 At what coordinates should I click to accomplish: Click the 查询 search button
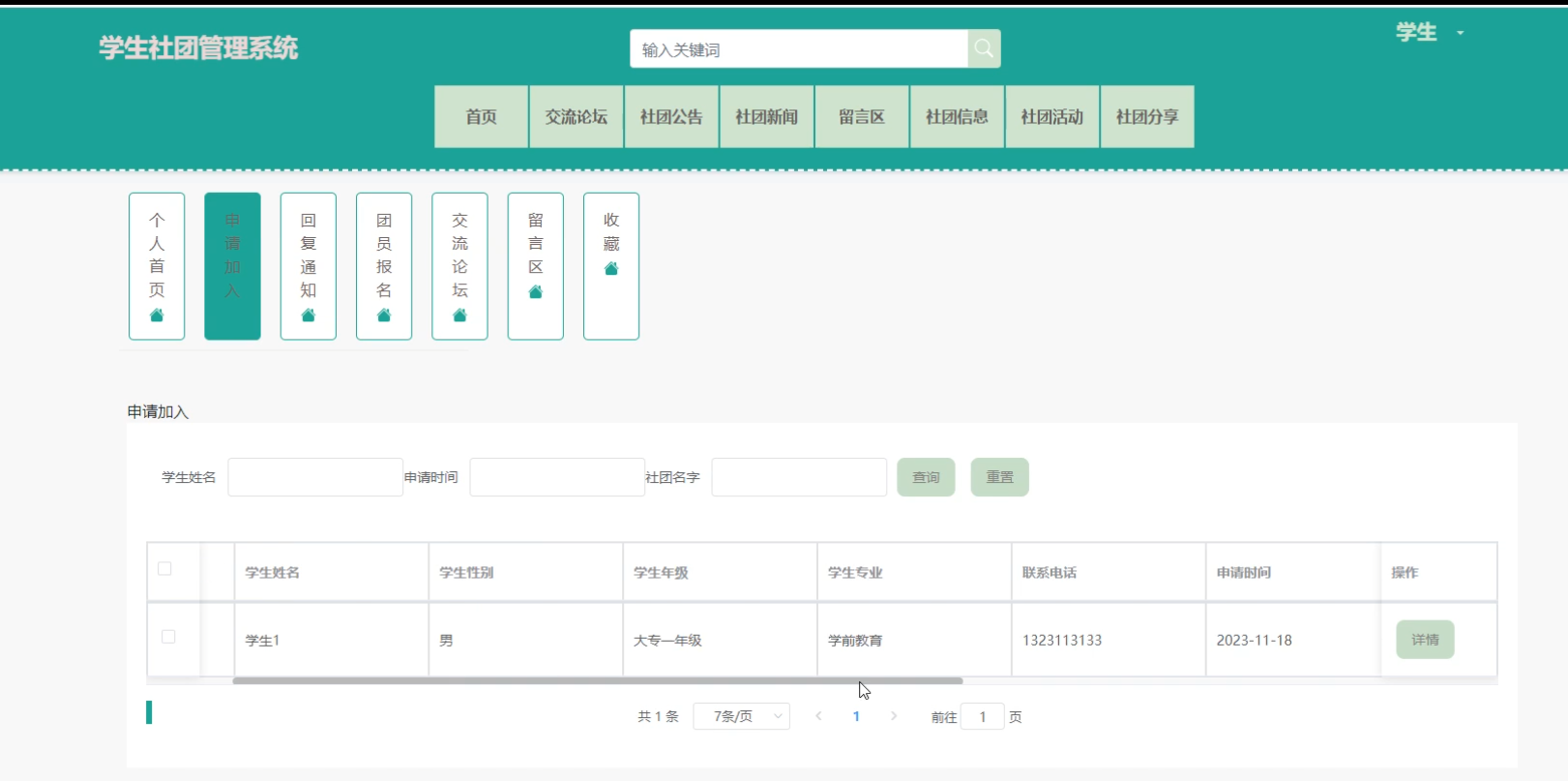click(x=926, y=477)
